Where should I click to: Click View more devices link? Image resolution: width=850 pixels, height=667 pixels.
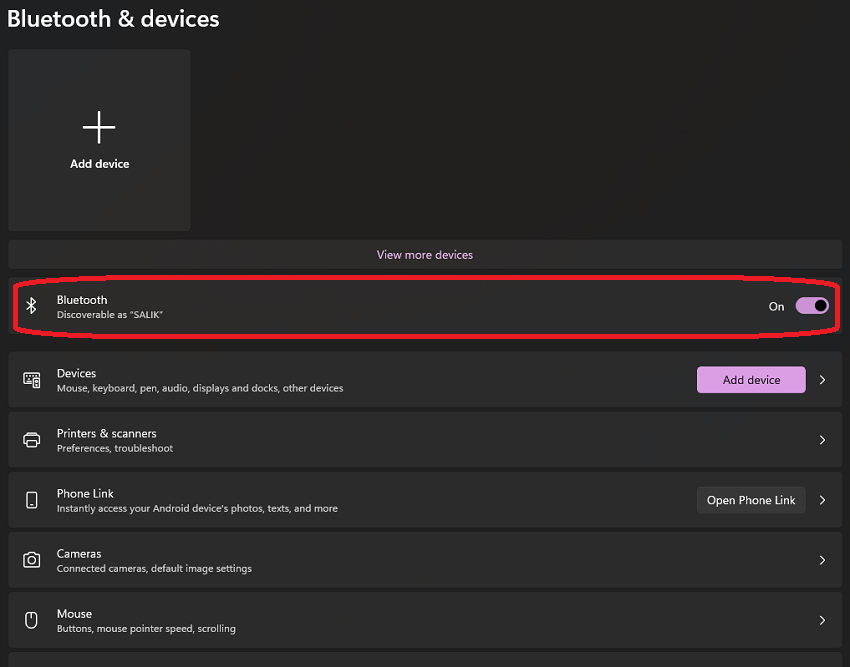click(x=424, y=255)
